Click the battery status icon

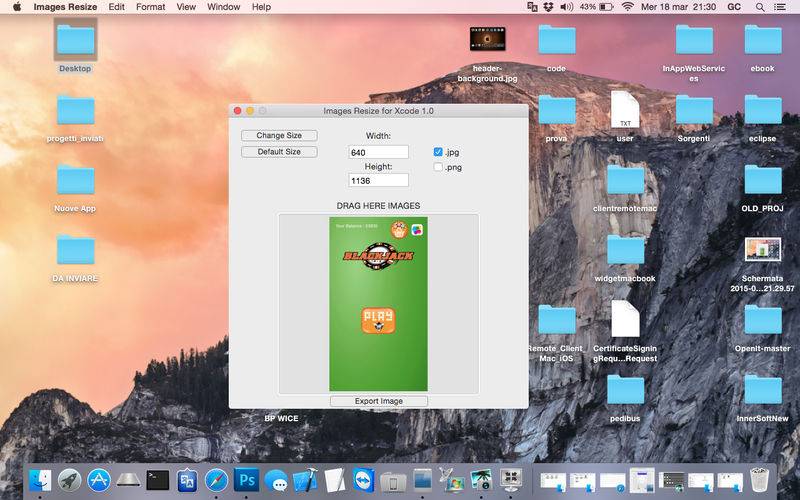click(606, 7)
